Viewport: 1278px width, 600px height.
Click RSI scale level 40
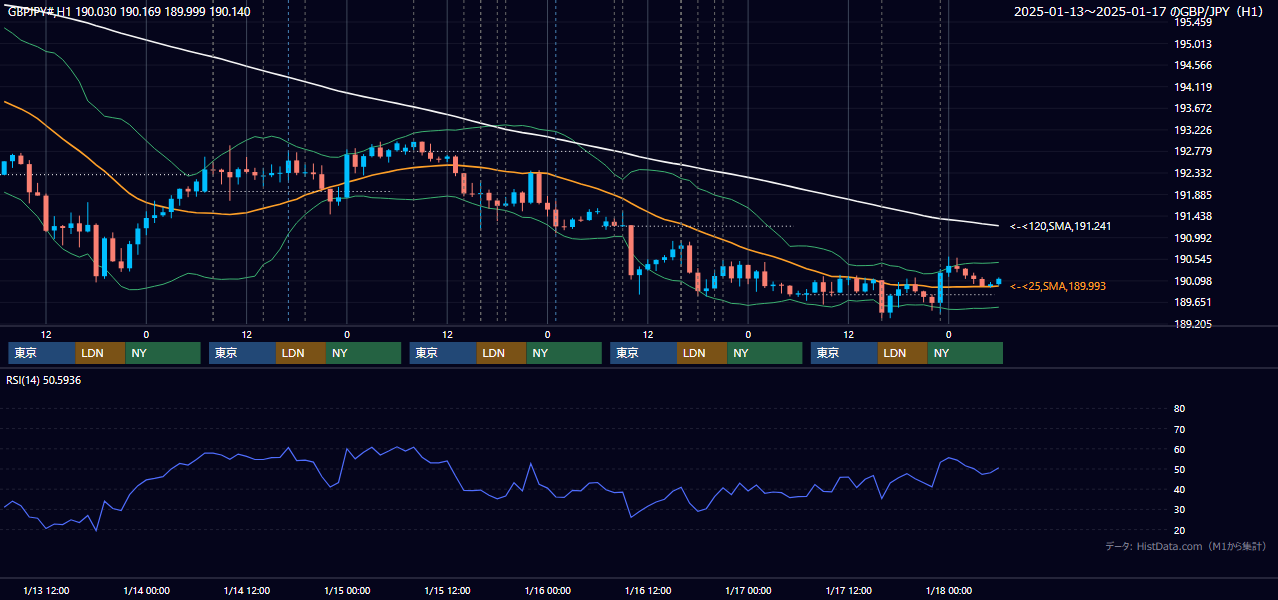pyautogui.click(x=1179, y=489)
